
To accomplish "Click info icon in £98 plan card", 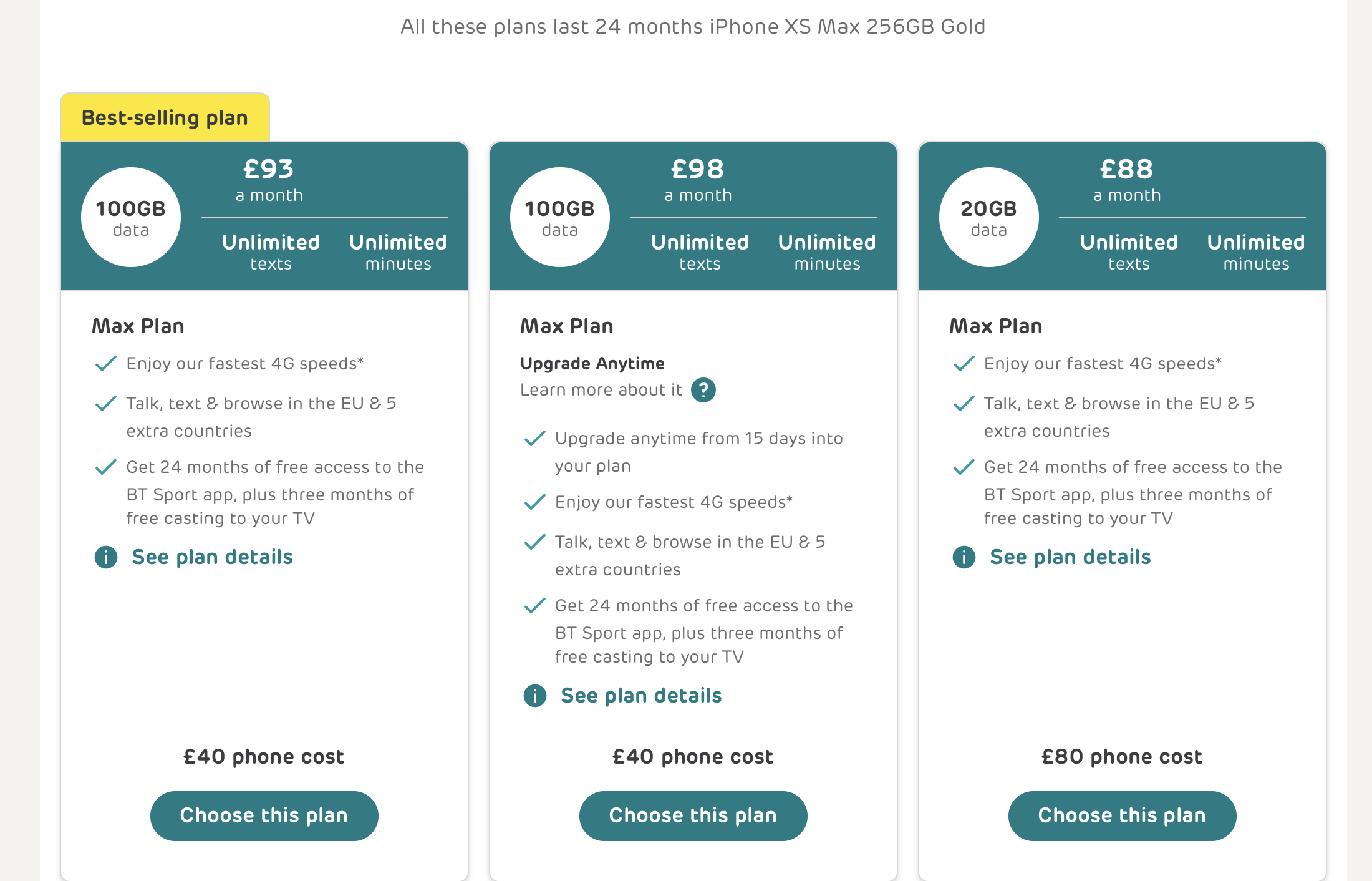I will (x=535, y=696).
